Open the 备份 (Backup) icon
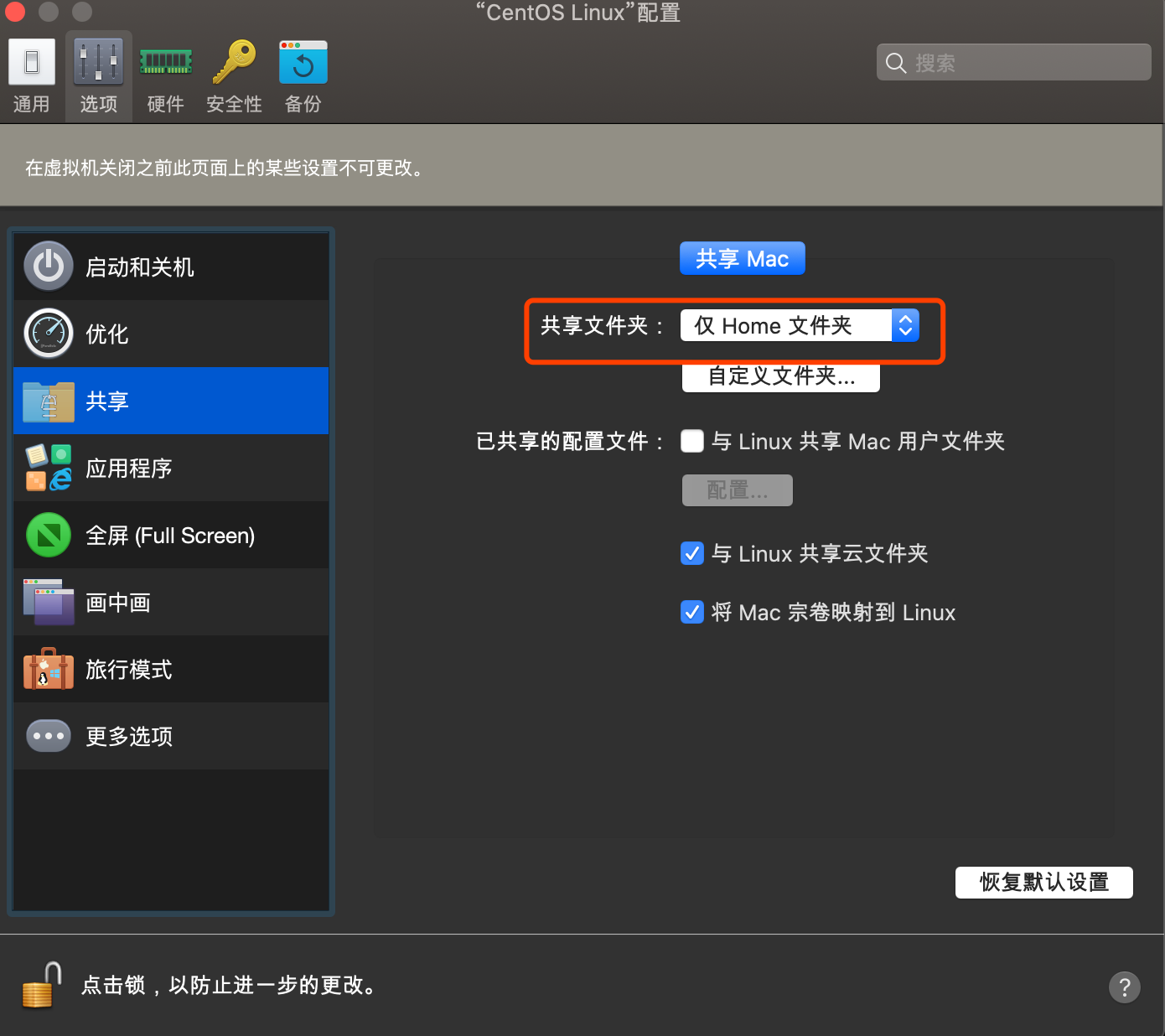The width and height of the screenshot is (1165, 1036). [303, 62]
